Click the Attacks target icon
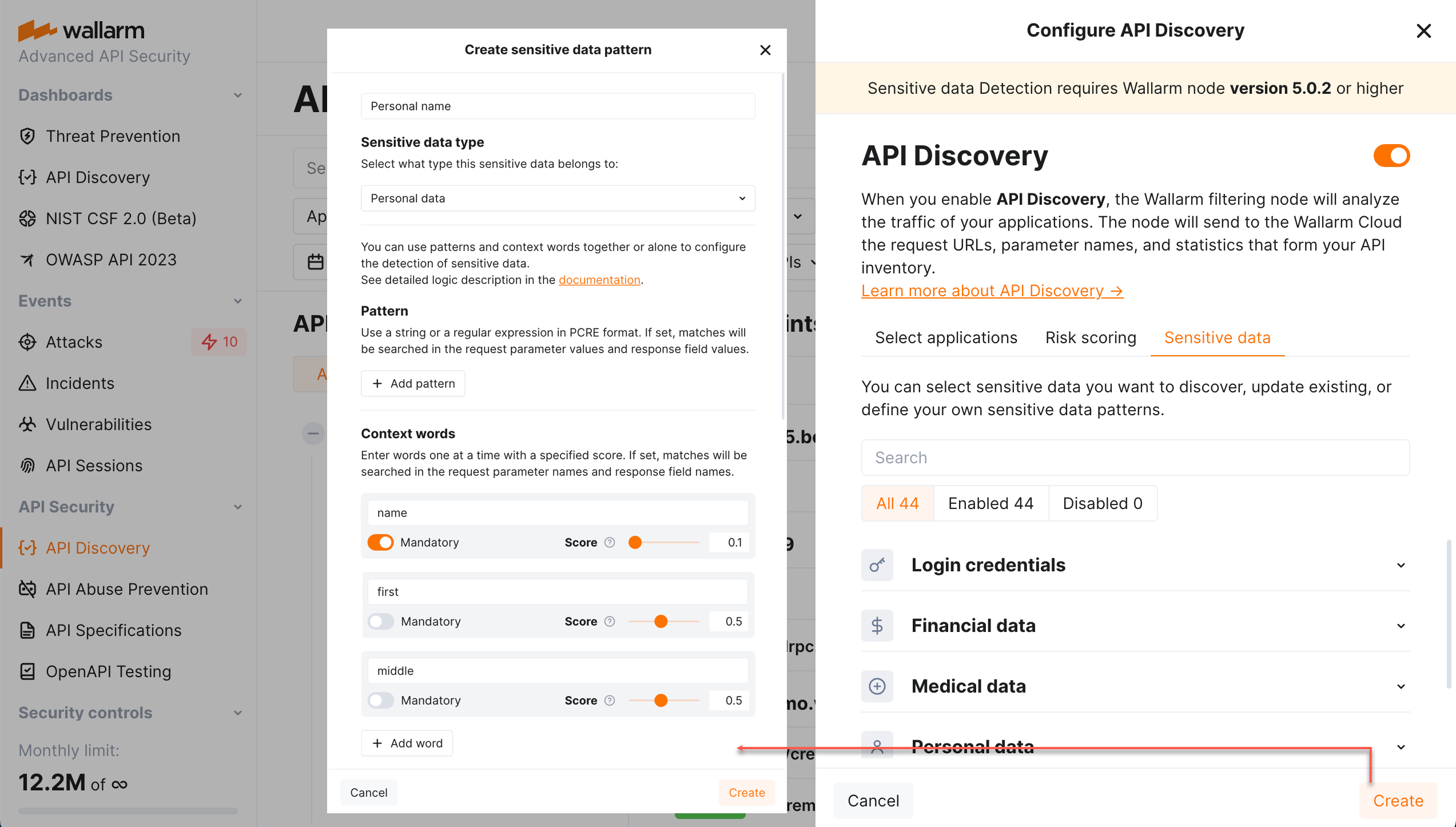 tap(27, 342)
